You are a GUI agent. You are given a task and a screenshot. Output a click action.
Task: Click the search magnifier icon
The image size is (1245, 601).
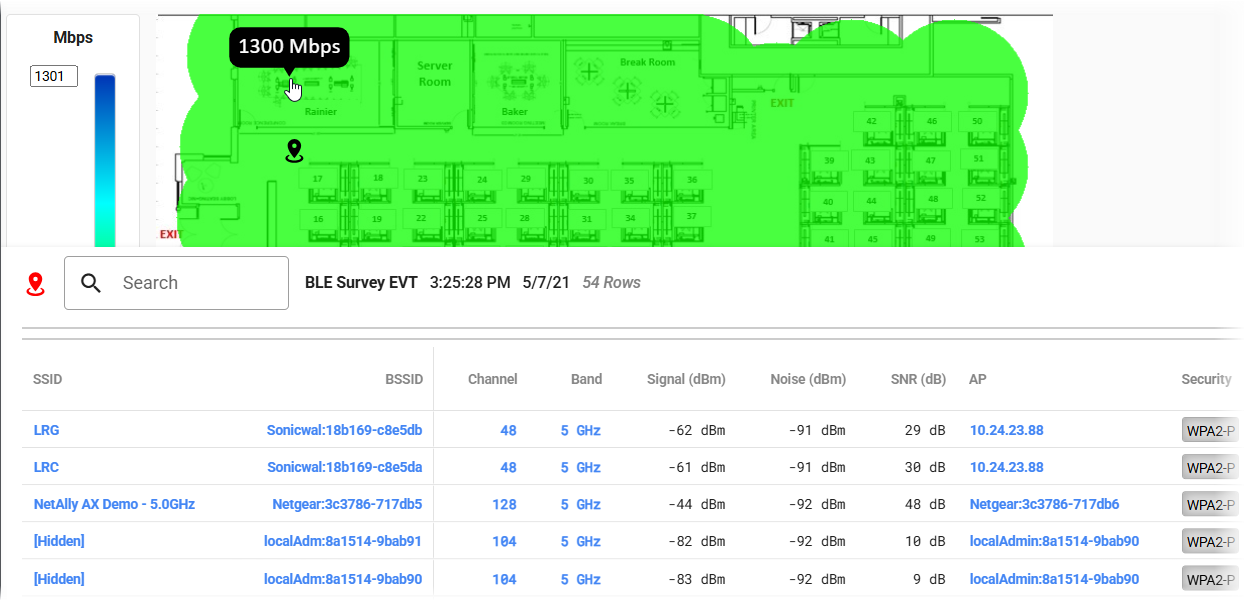[91, 283]
